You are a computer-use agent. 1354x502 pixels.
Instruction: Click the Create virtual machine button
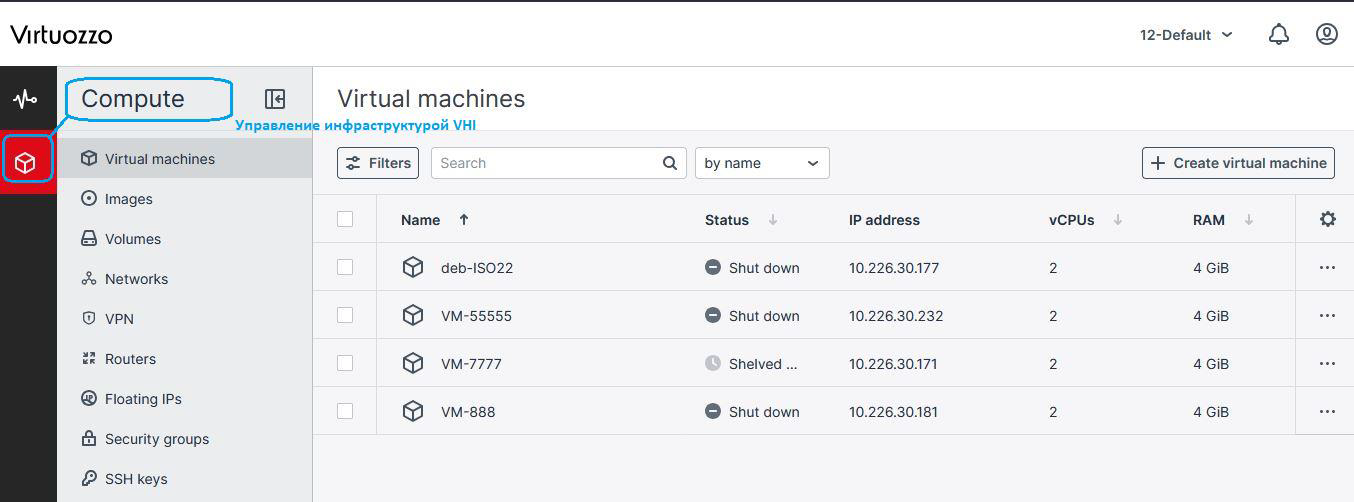point(1238,163)
